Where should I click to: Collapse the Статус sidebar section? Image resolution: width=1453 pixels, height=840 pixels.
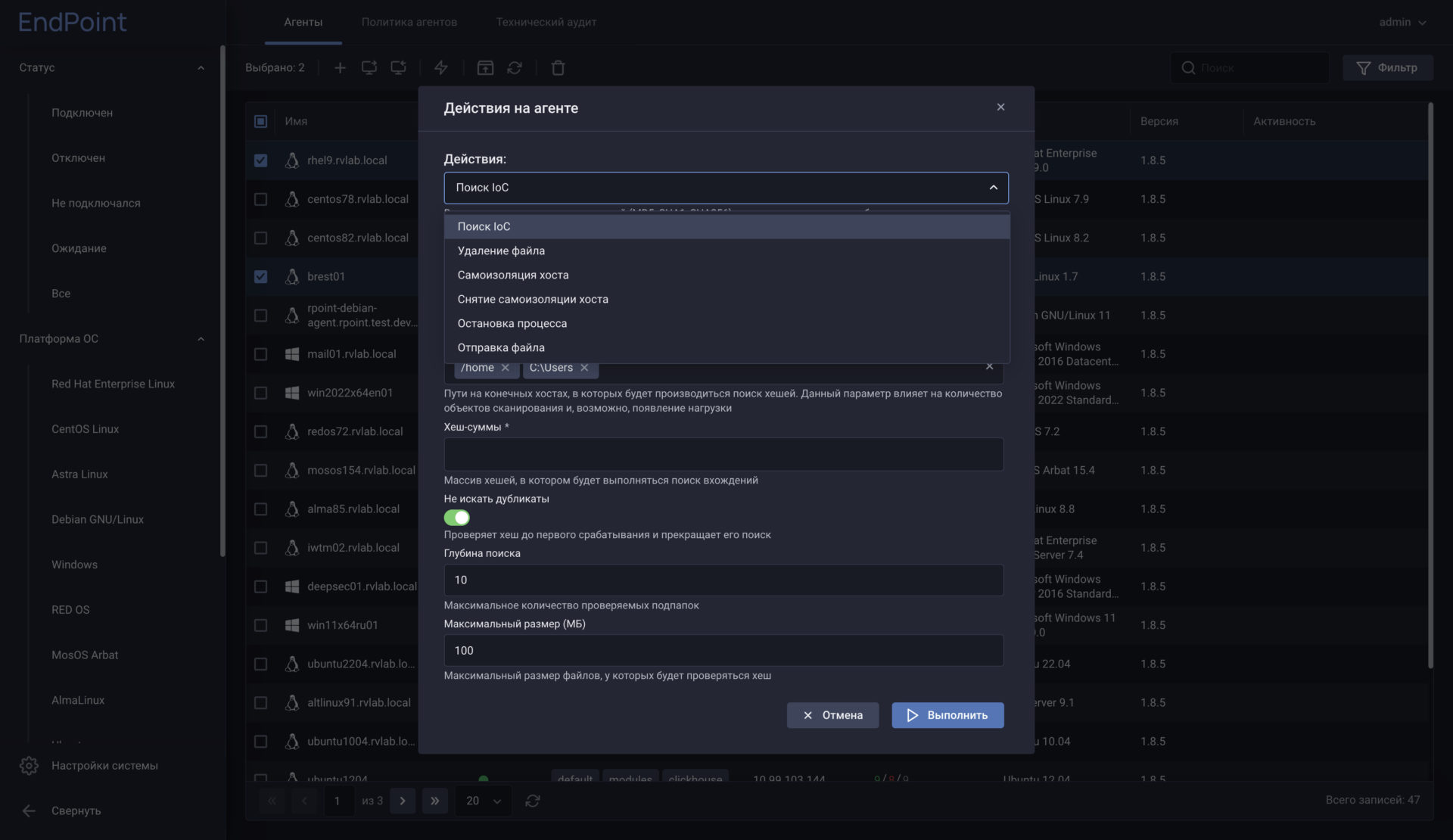coord(201,68)
